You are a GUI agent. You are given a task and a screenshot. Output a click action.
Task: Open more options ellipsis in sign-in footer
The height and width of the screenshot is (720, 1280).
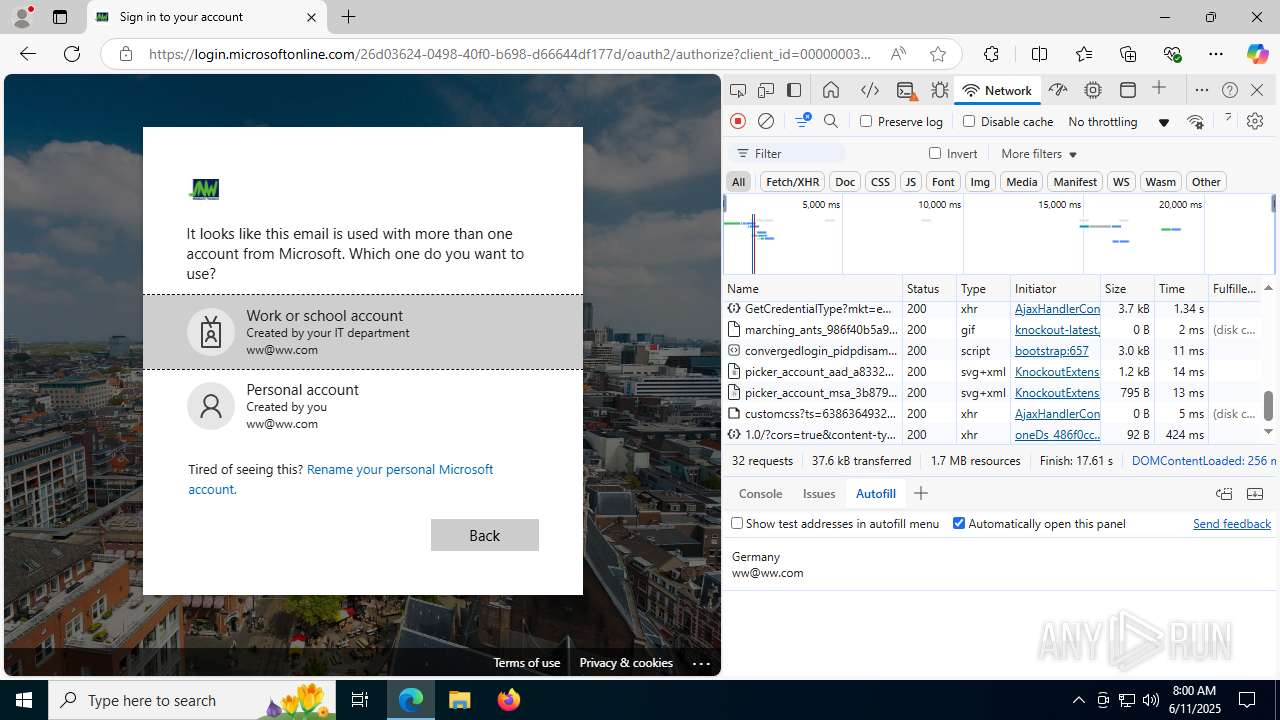point(701,663)
